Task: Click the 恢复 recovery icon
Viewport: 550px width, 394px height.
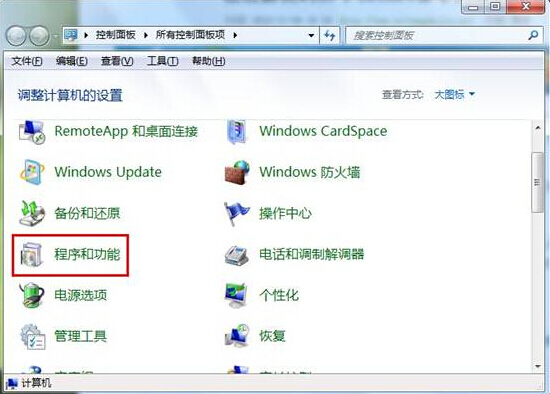Action: click(x=237, y=336)
